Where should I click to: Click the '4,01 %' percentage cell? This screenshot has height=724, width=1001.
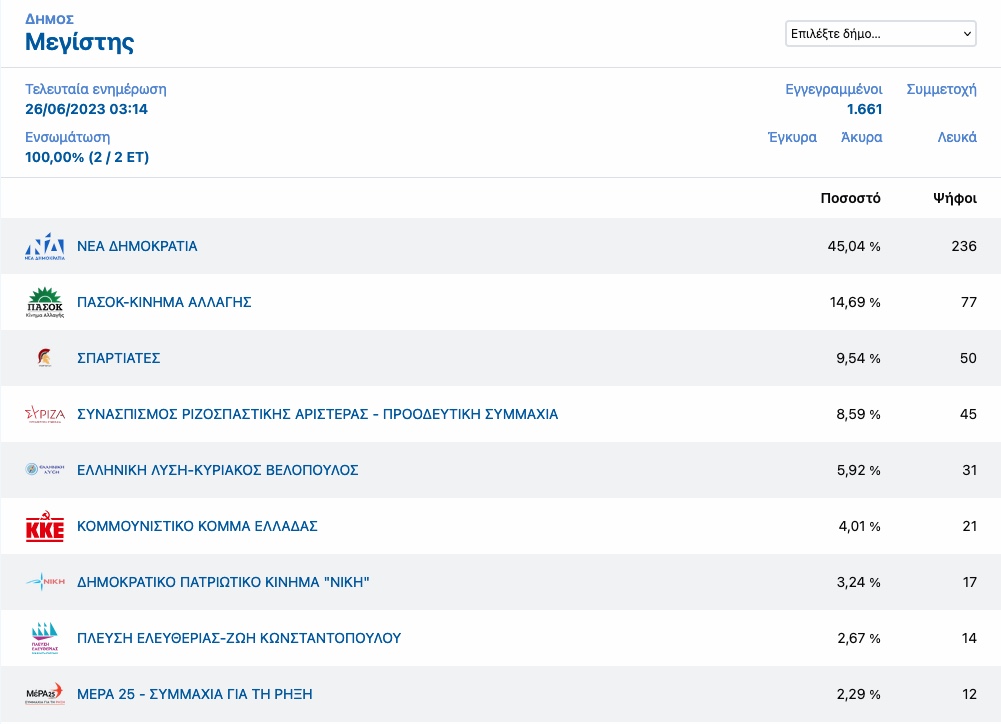coord(859,526)
